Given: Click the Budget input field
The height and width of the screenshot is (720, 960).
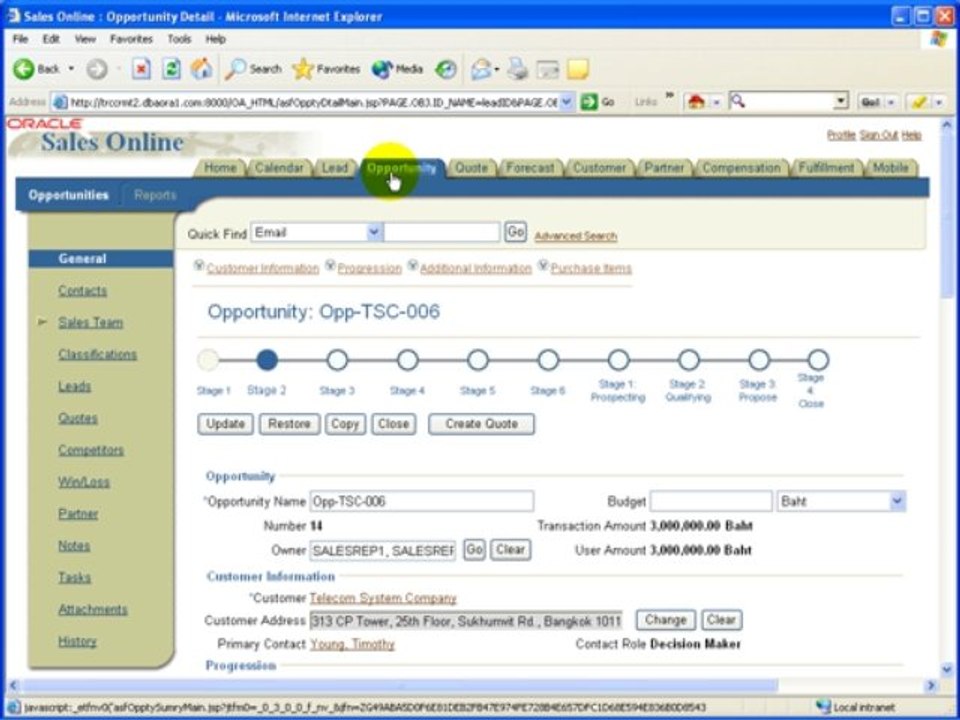Looking at the screenshot, I should point(711,501).
